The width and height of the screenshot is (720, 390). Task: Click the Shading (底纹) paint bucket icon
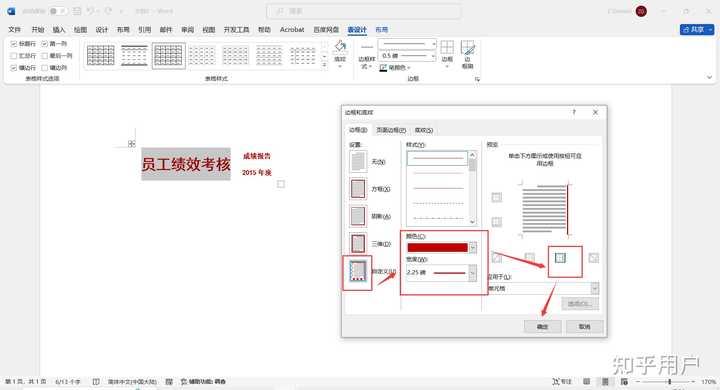pos(340,46)
